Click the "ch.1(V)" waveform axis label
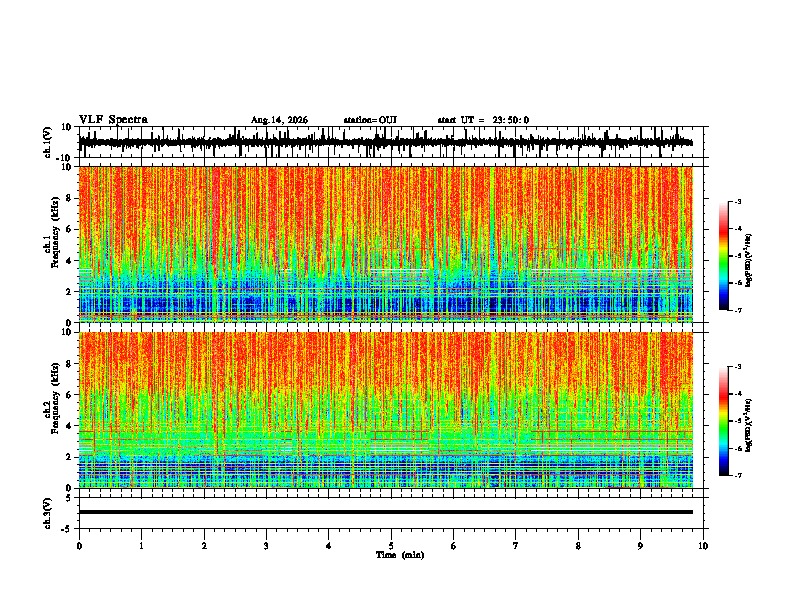 coord(48,142)
